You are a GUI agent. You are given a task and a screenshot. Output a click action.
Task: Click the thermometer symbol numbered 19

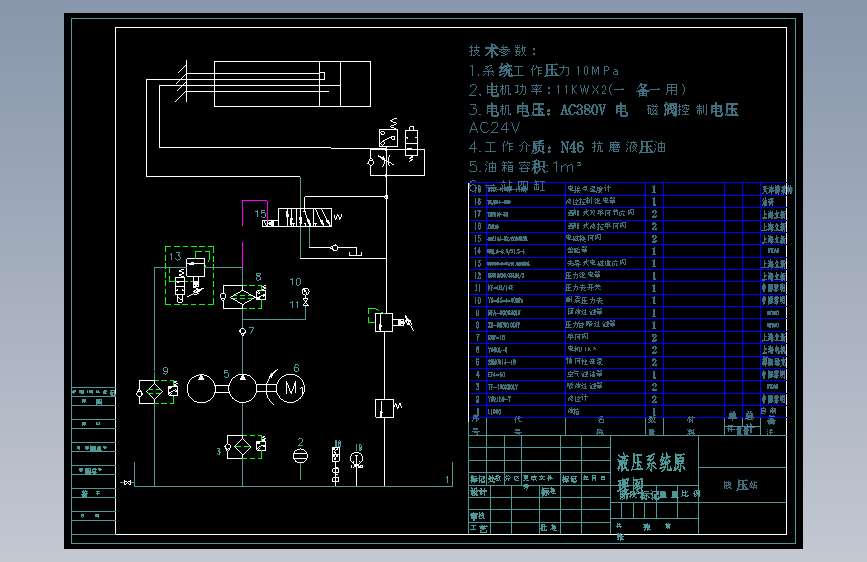[x=357, y=459]
